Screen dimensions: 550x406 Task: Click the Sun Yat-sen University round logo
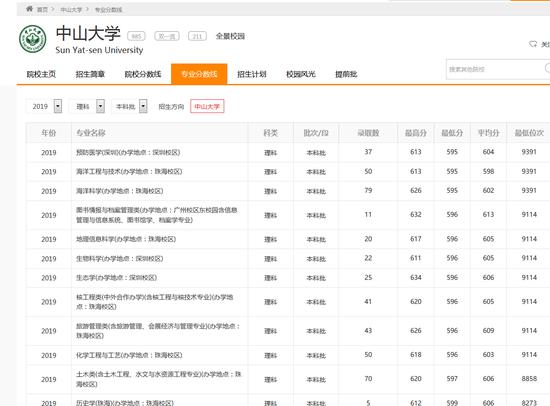[32, 39]
